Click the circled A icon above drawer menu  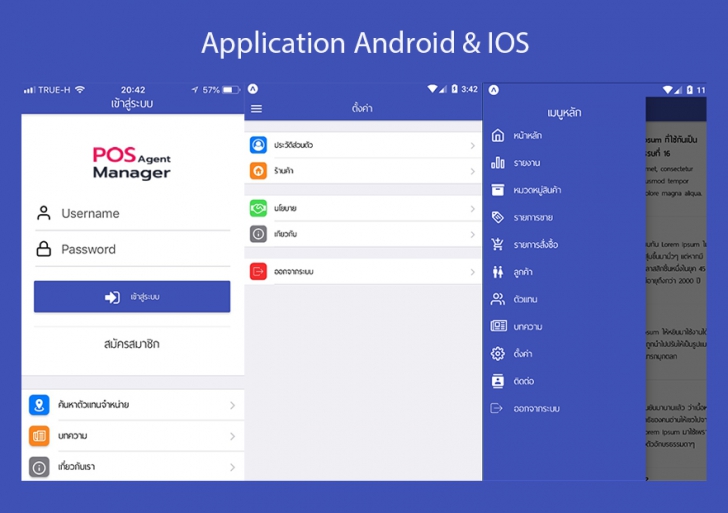(494, 90)
